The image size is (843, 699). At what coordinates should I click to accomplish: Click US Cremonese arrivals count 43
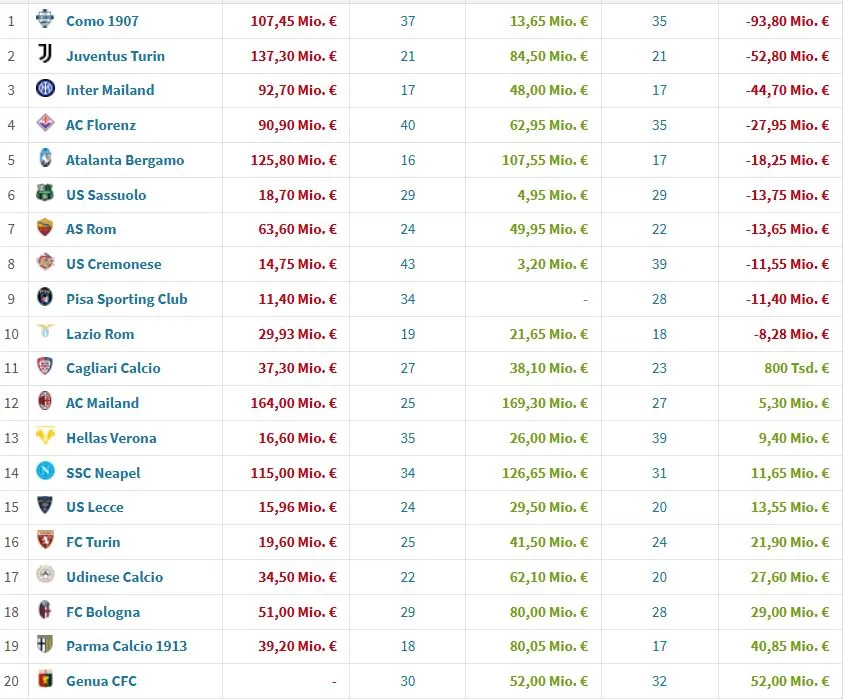pyautogui.click(x=408, y=264)
